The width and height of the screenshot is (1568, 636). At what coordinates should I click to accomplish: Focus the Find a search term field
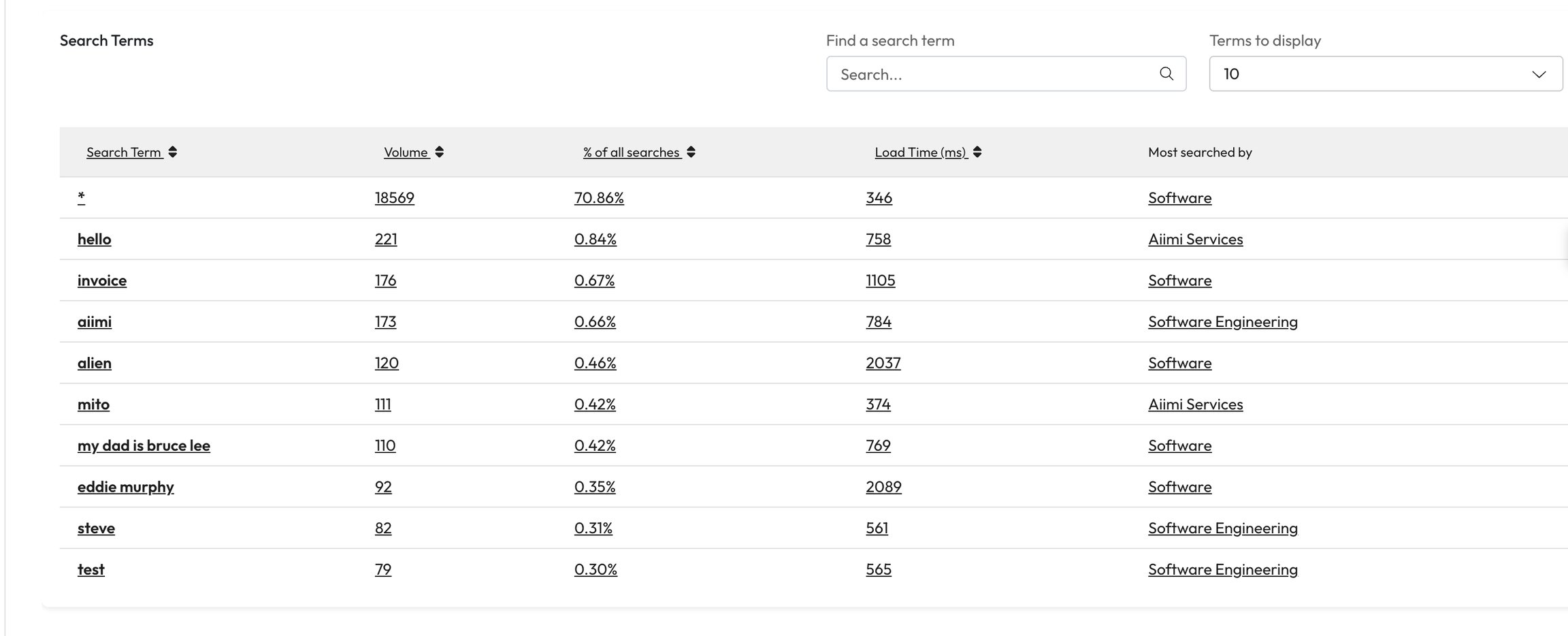[994, 74]
